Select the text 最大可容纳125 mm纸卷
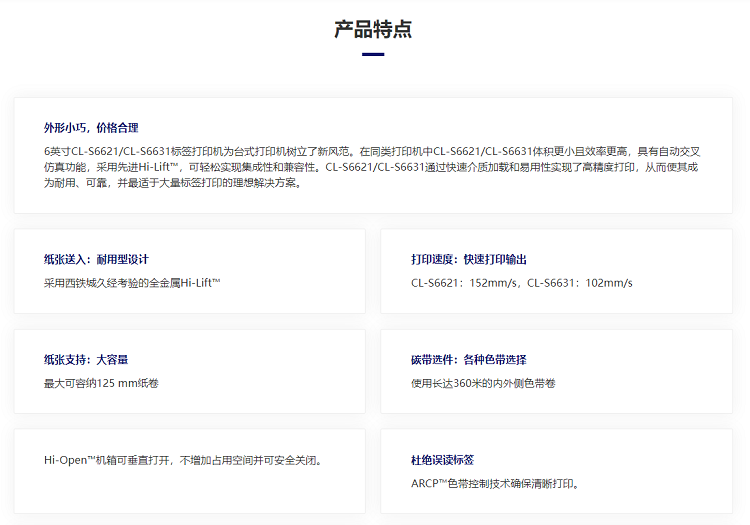 click(x=101, y=383)
